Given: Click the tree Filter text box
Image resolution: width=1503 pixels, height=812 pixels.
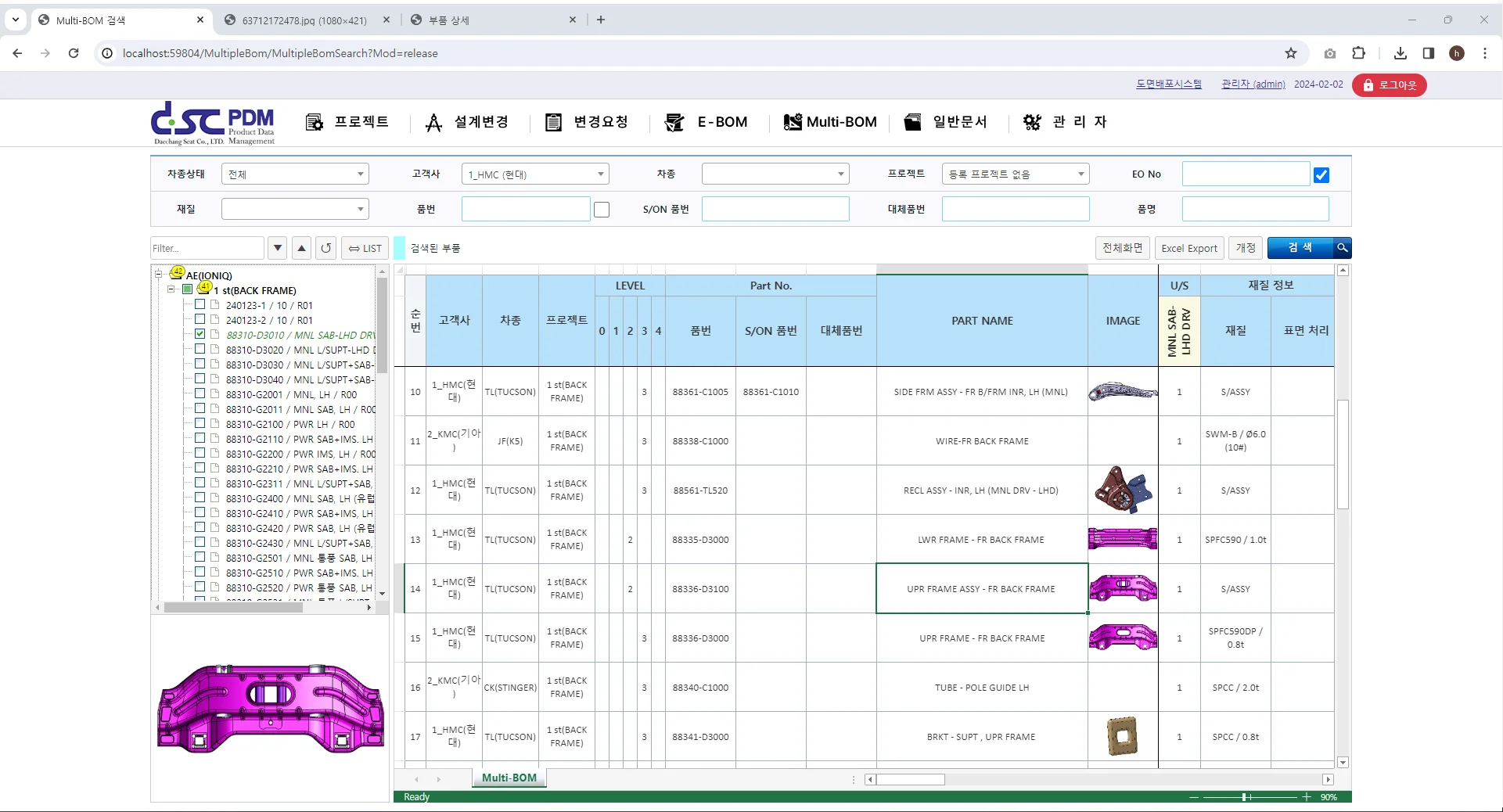Looking at the screenshot, I should 207,248.
